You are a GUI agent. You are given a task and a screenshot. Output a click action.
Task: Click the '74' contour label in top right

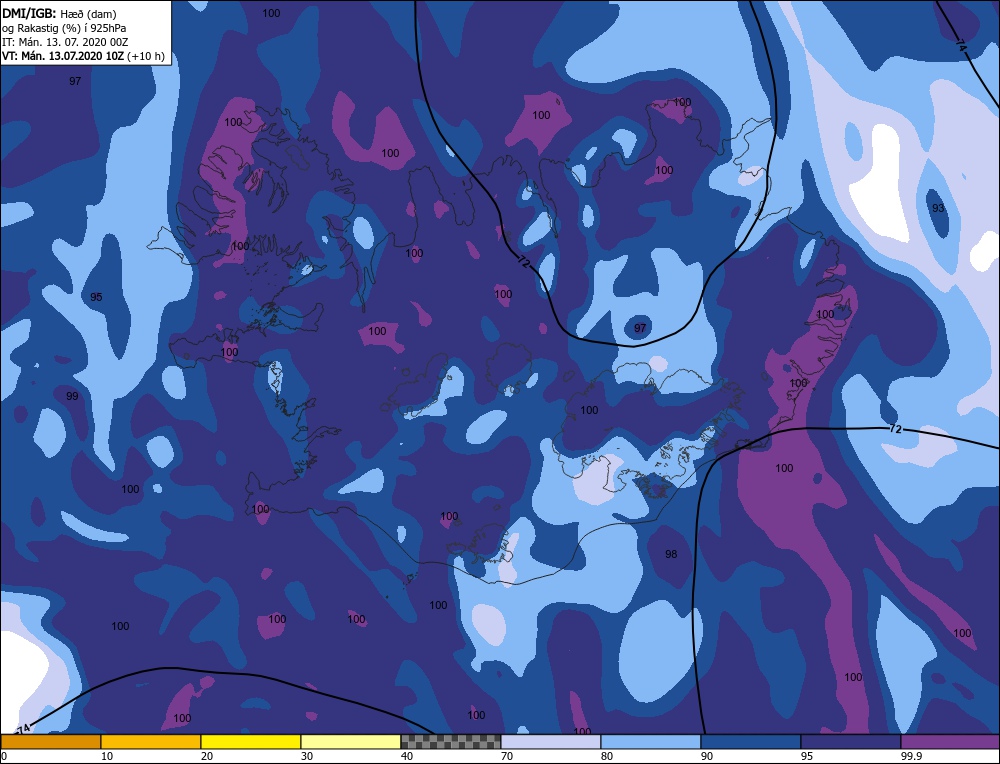[x=961, y=45]
